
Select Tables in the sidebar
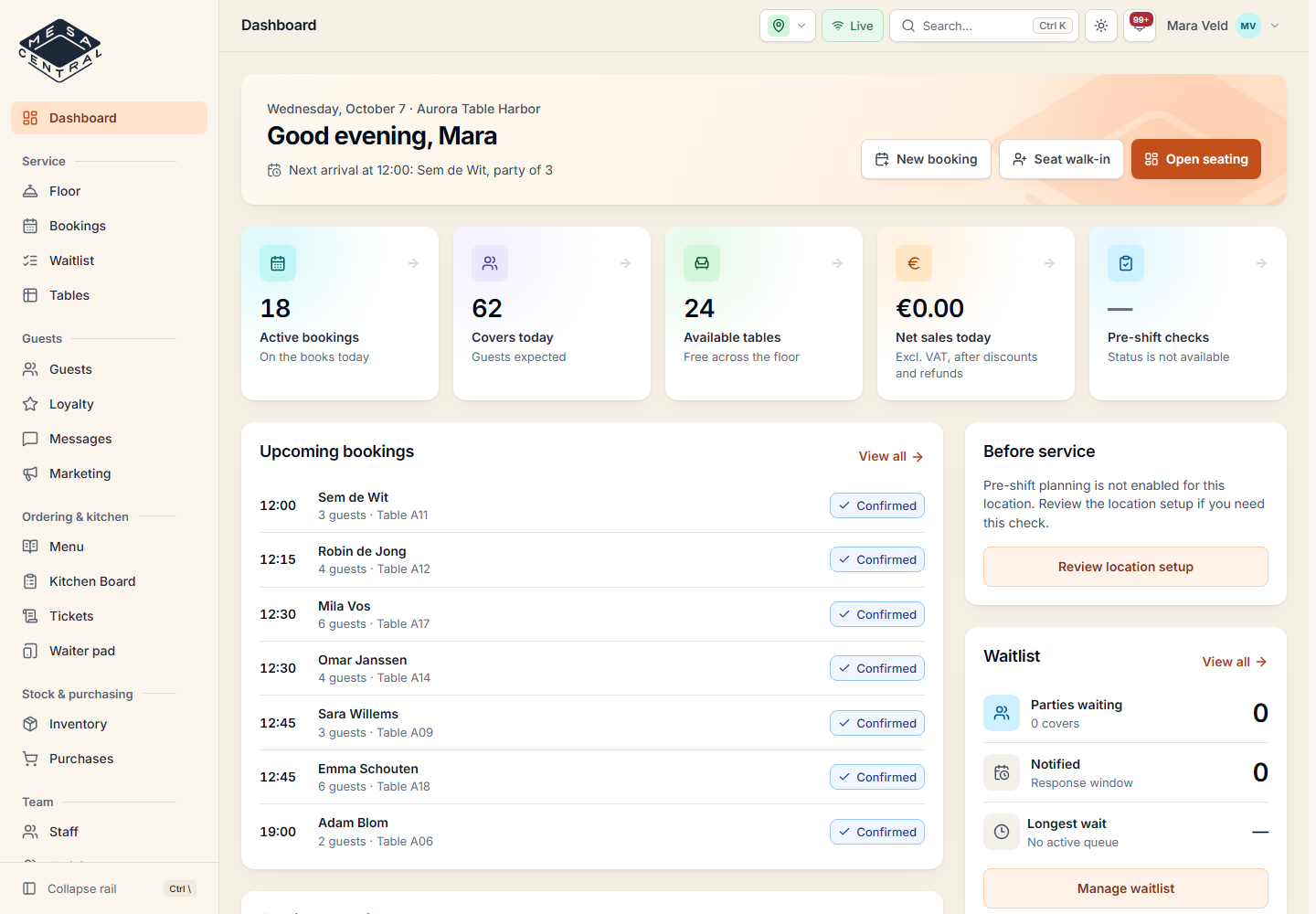109,295
